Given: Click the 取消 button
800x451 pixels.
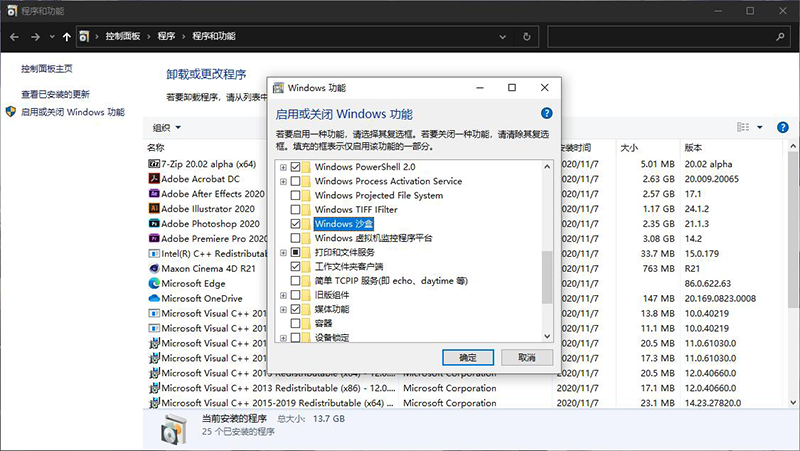Looking at the screenshot, I should coord(527,358).
